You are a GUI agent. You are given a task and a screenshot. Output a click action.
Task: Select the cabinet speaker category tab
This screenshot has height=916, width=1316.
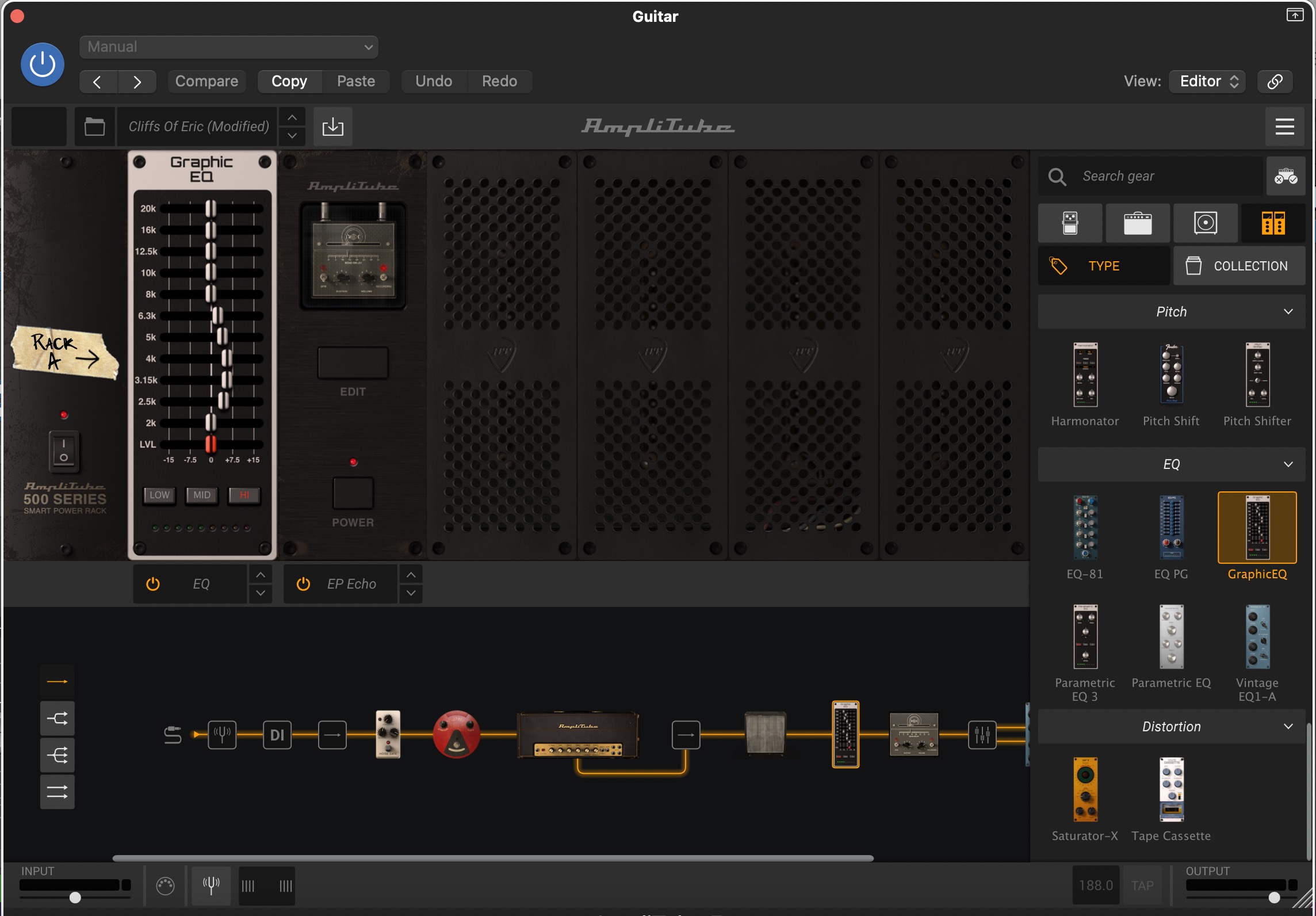[x=1205, y=223]
